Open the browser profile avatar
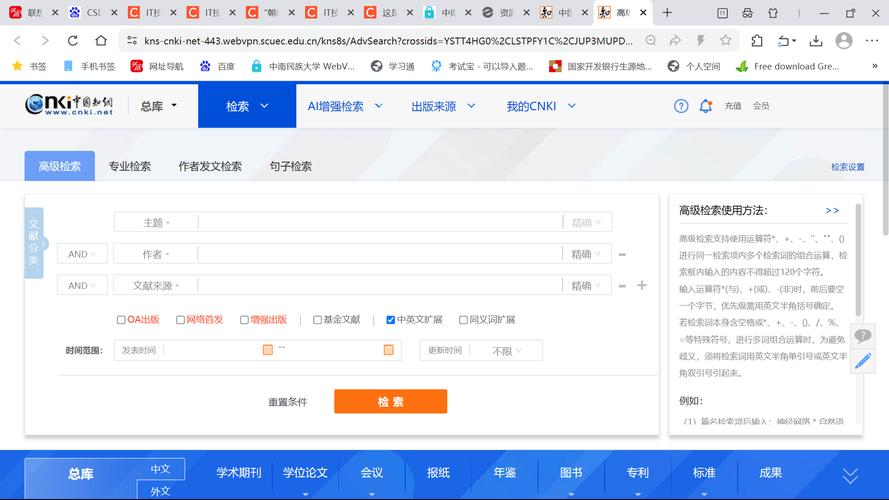This screenshot has height=500, width=889. click(844, 40)
